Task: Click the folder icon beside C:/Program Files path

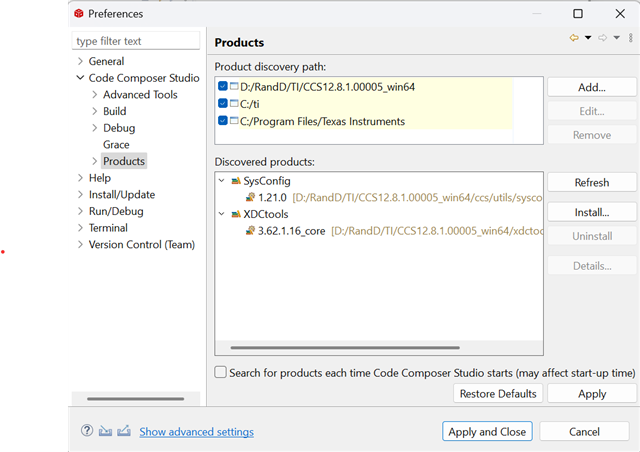Action: (234, 121)
